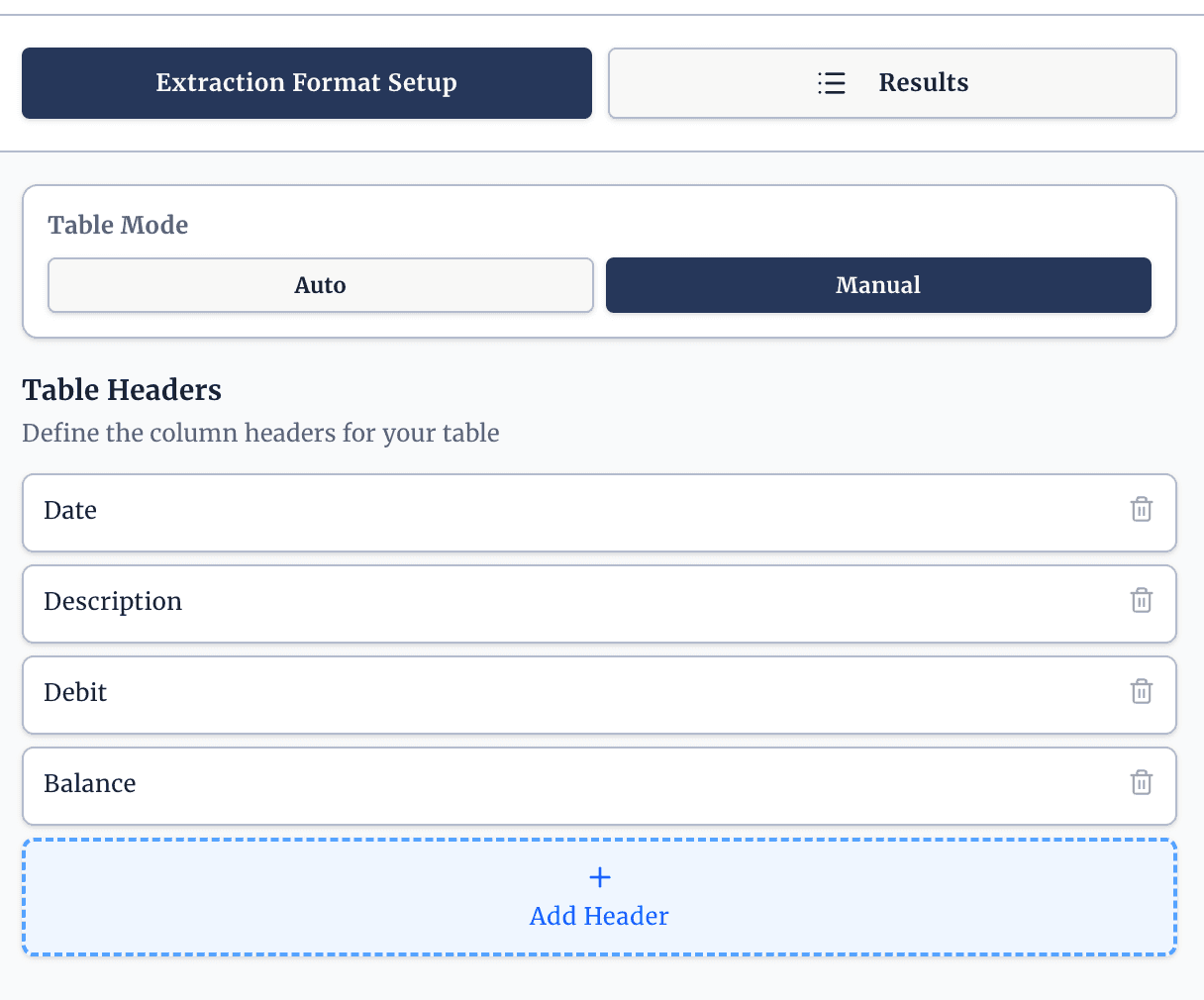Remove the Description header via trash icon
Viewport: 1204px width, 1000px height.
coord(1141,600)
